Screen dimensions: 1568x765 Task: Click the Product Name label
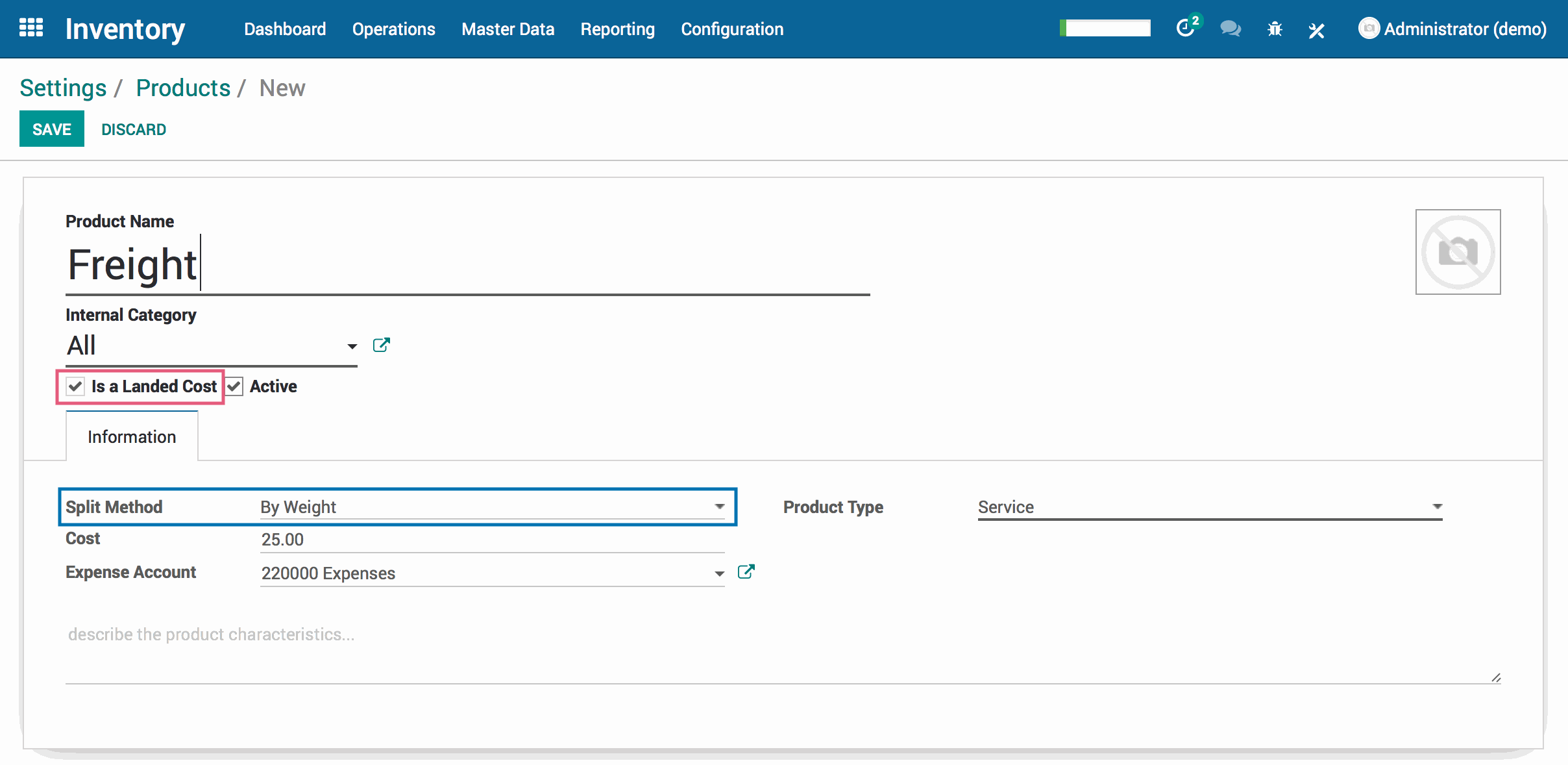(x=119, y=221)
